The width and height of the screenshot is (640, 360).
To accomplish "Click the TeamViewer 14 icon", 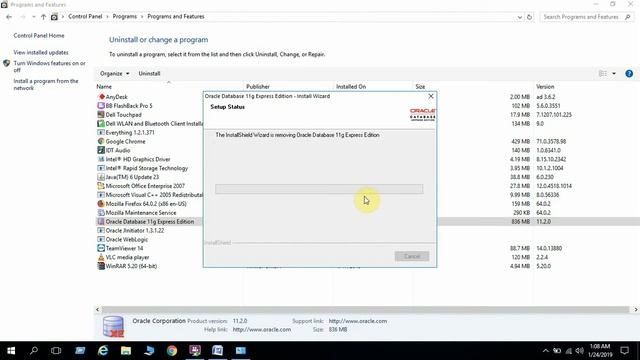I will tap(101, 248).
